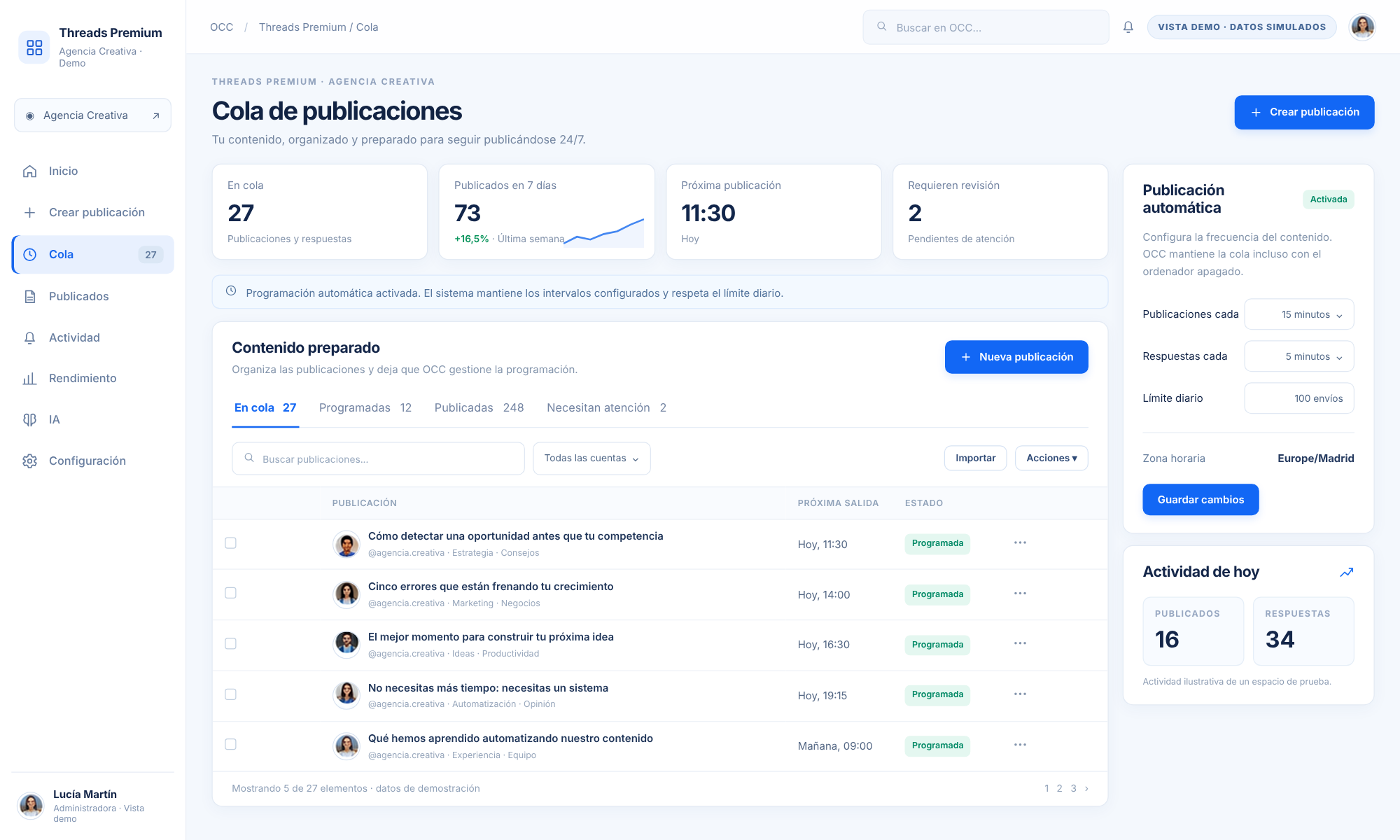
Task: Open options menu for 'El mejor momento' row
Action: tap(1020, 644)
